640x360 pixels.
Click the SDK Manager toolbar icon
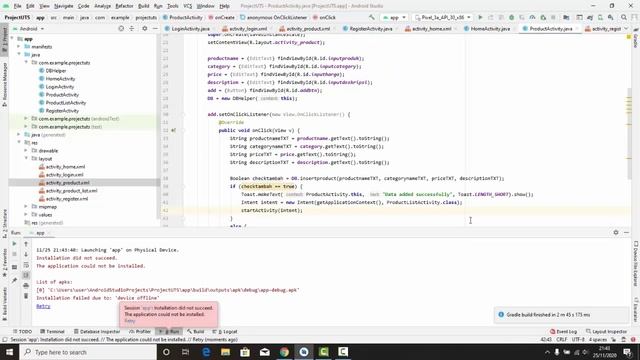point(611,18)
